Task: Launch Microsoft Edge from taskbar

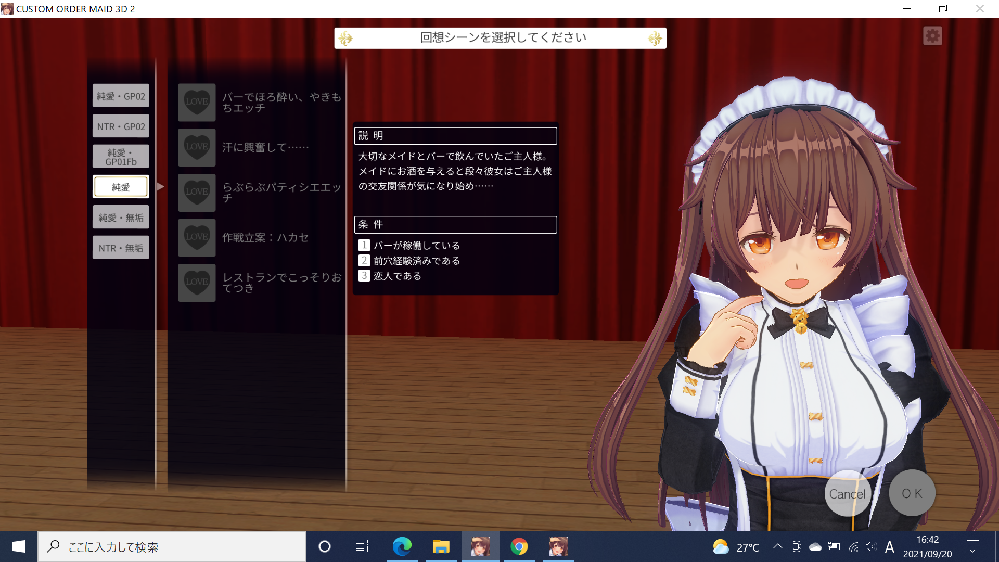Action: 402,547
